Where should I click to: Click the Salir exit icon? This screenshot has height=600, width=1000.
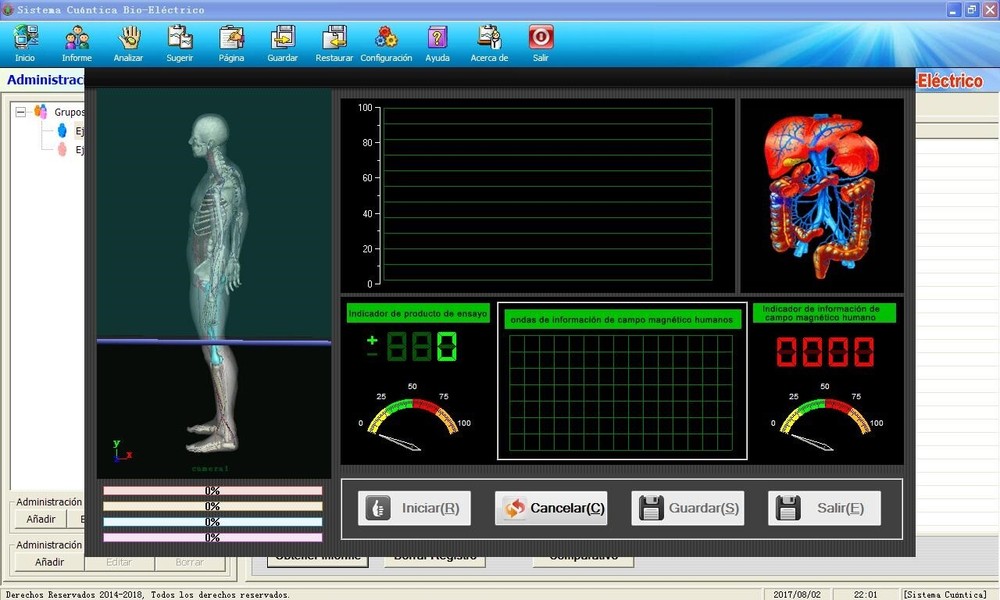(540, 38)
